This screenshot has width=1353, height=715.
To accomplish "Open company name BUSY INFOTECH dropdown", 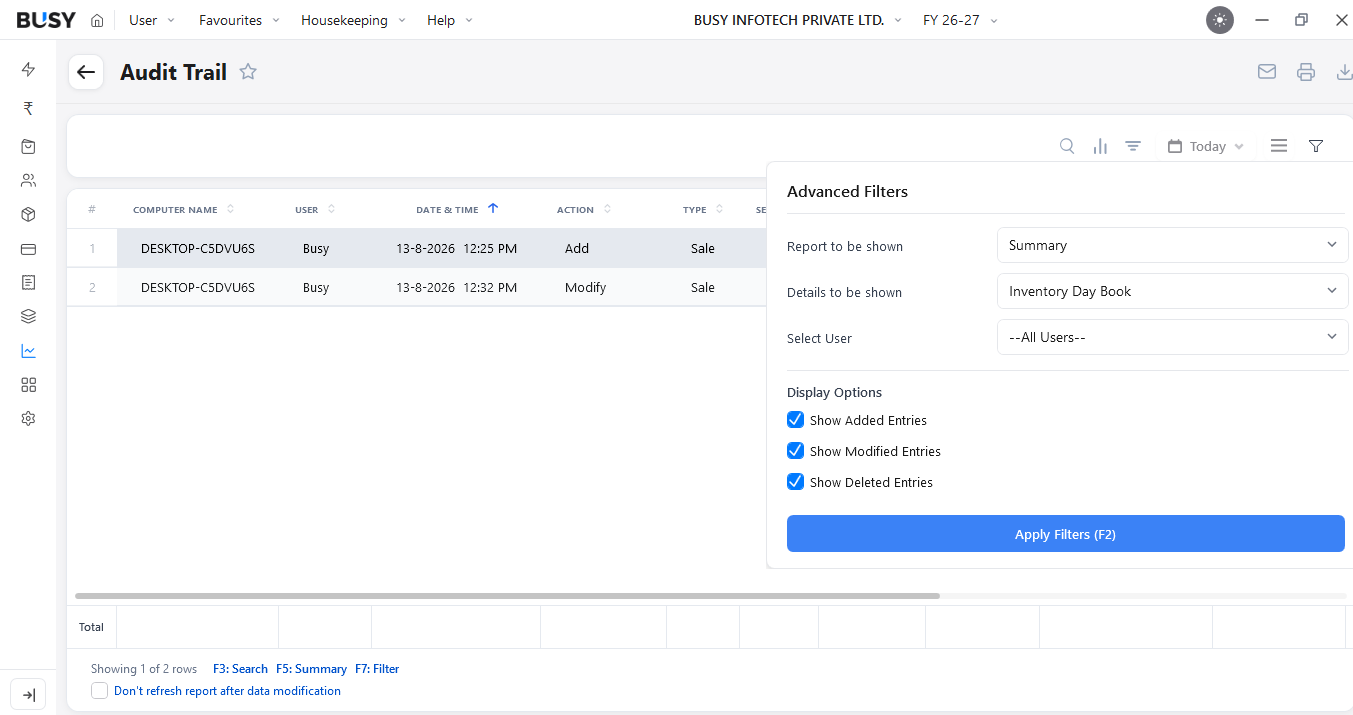I will click(x=798, y=20).
